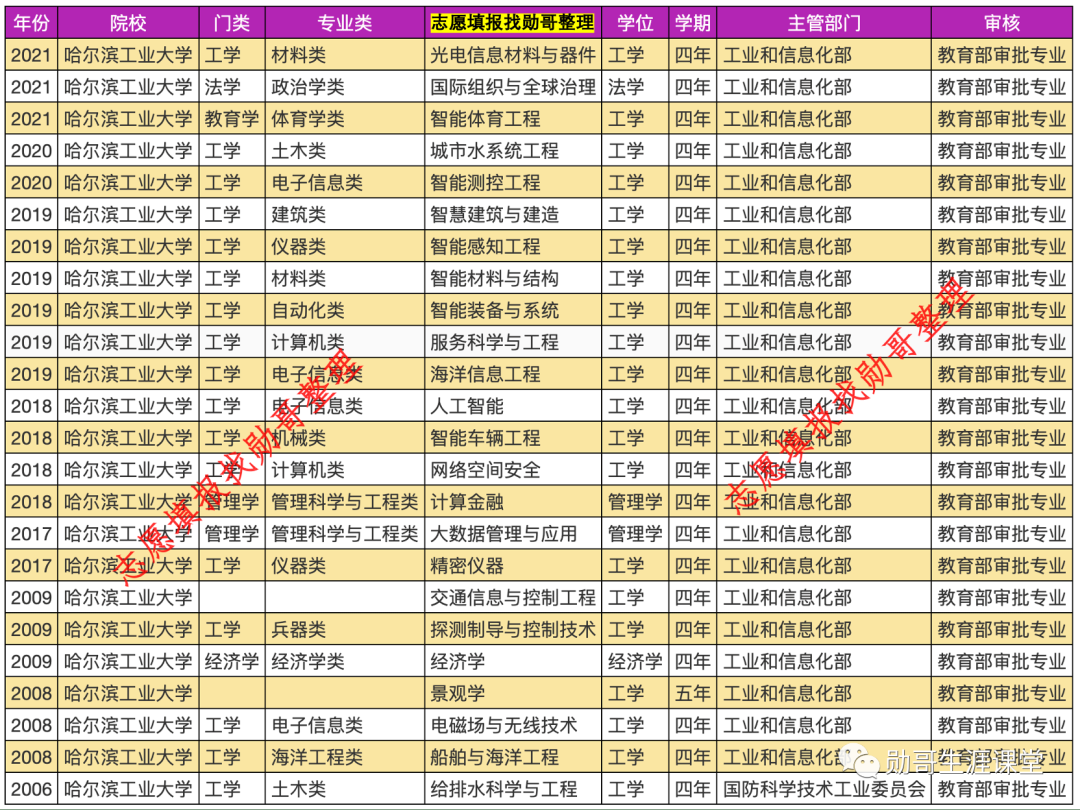Click the 服务科学与工程 cell
This screenshot has height=810, width=1080.
tap(512, 342)
